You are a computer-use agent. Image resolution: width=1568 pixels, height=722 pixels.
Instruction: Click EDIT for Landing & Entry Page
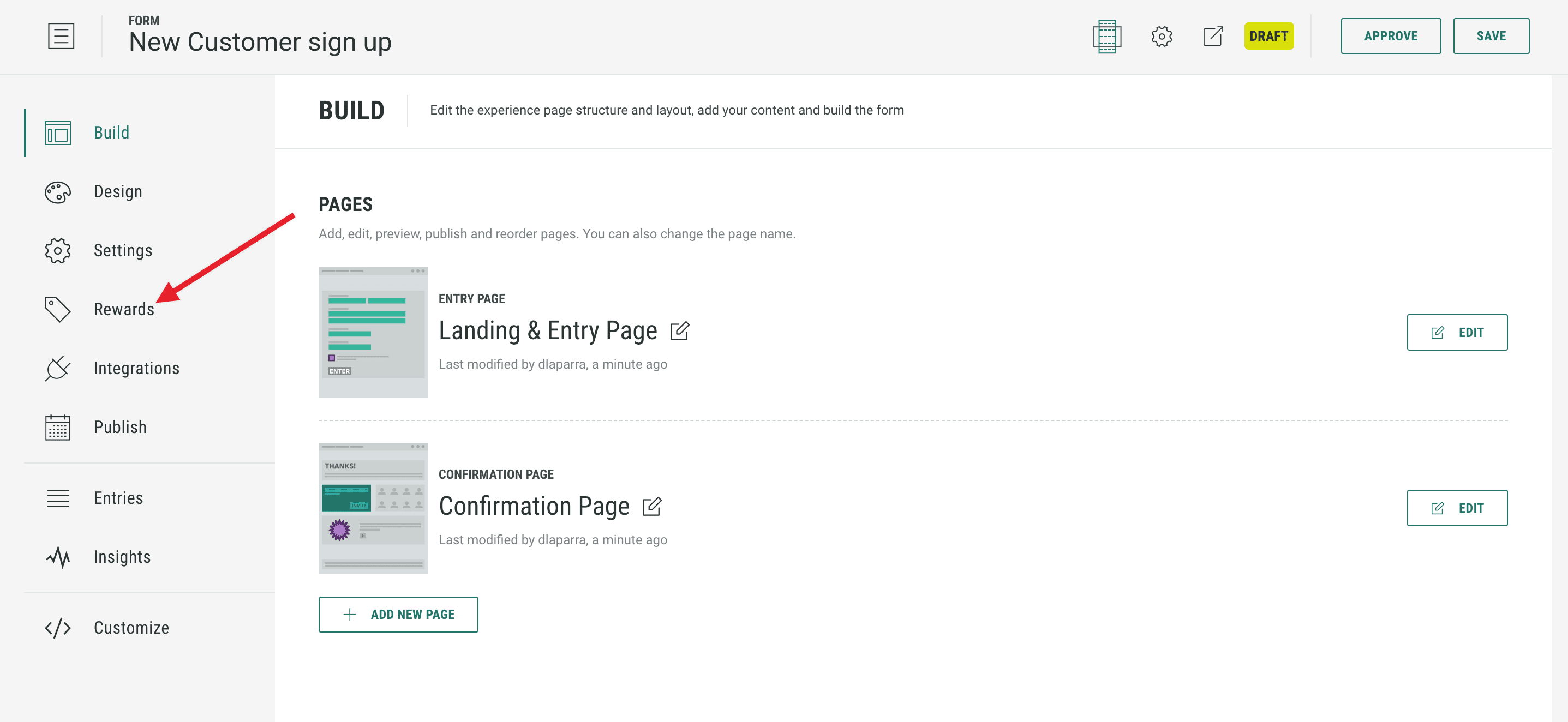[x=1457, y=332]
